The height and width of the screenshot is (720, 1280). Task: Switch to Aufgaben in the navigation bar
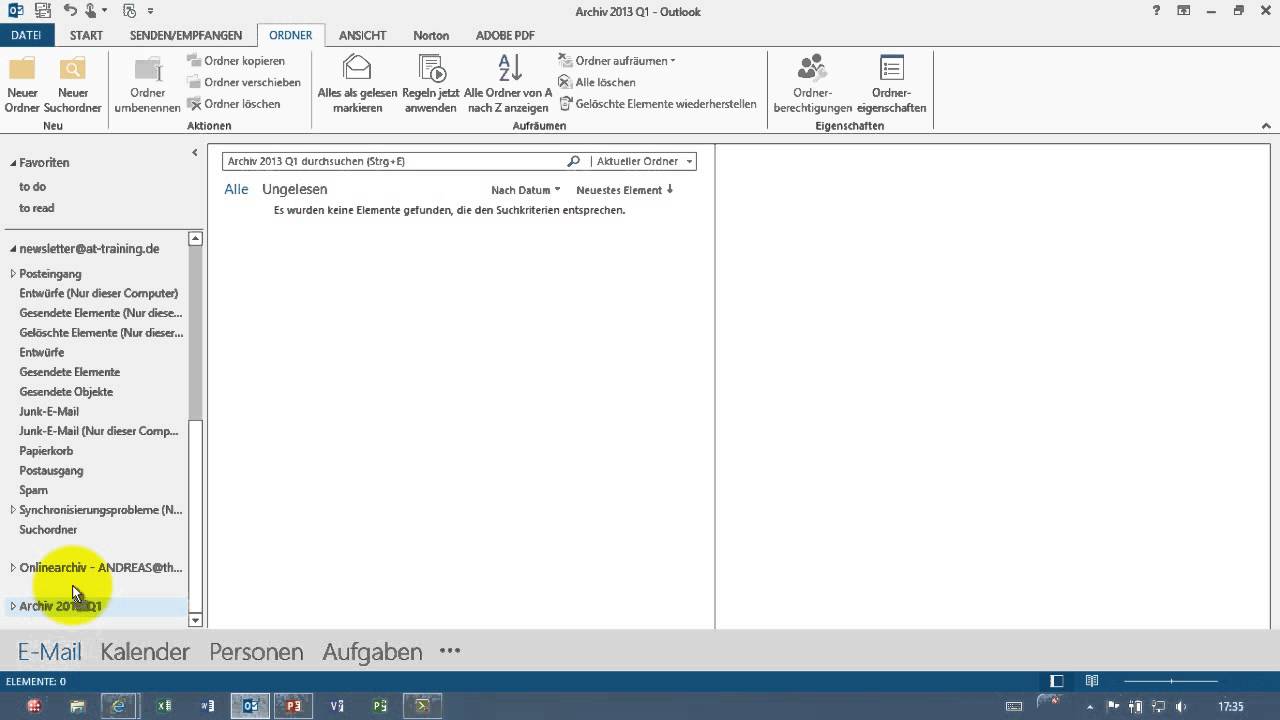coord(372,652)
